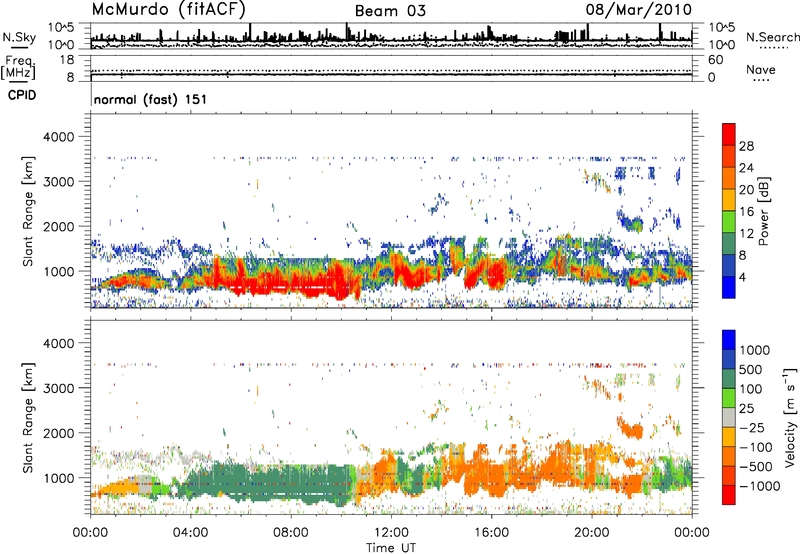Click the 'Time UT' axis title
The height and width of the screenshot is (554, 800).
[x=391, y=548]
